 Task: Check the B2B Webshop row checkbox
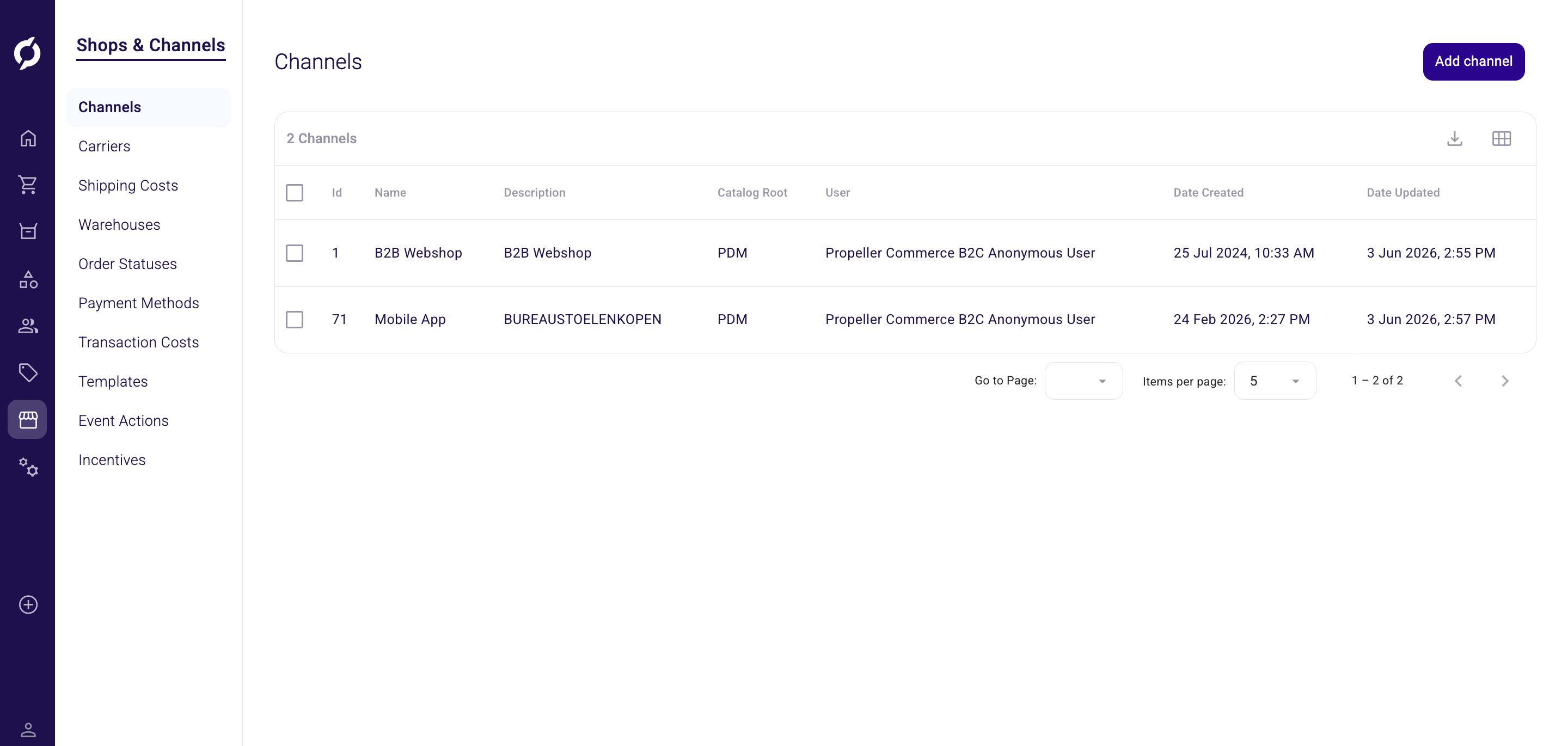295,253
